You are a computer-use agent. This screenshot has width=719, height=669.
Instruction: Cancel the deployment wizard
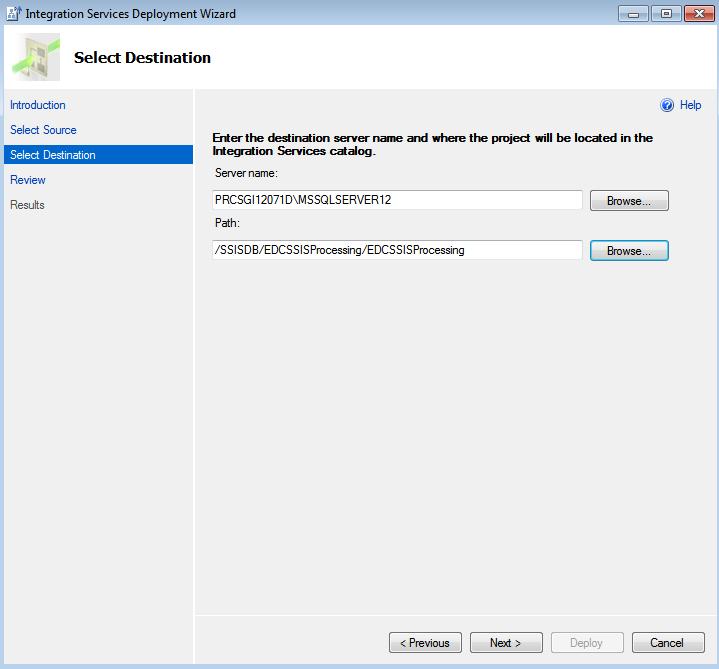click(x=667, y=643)
